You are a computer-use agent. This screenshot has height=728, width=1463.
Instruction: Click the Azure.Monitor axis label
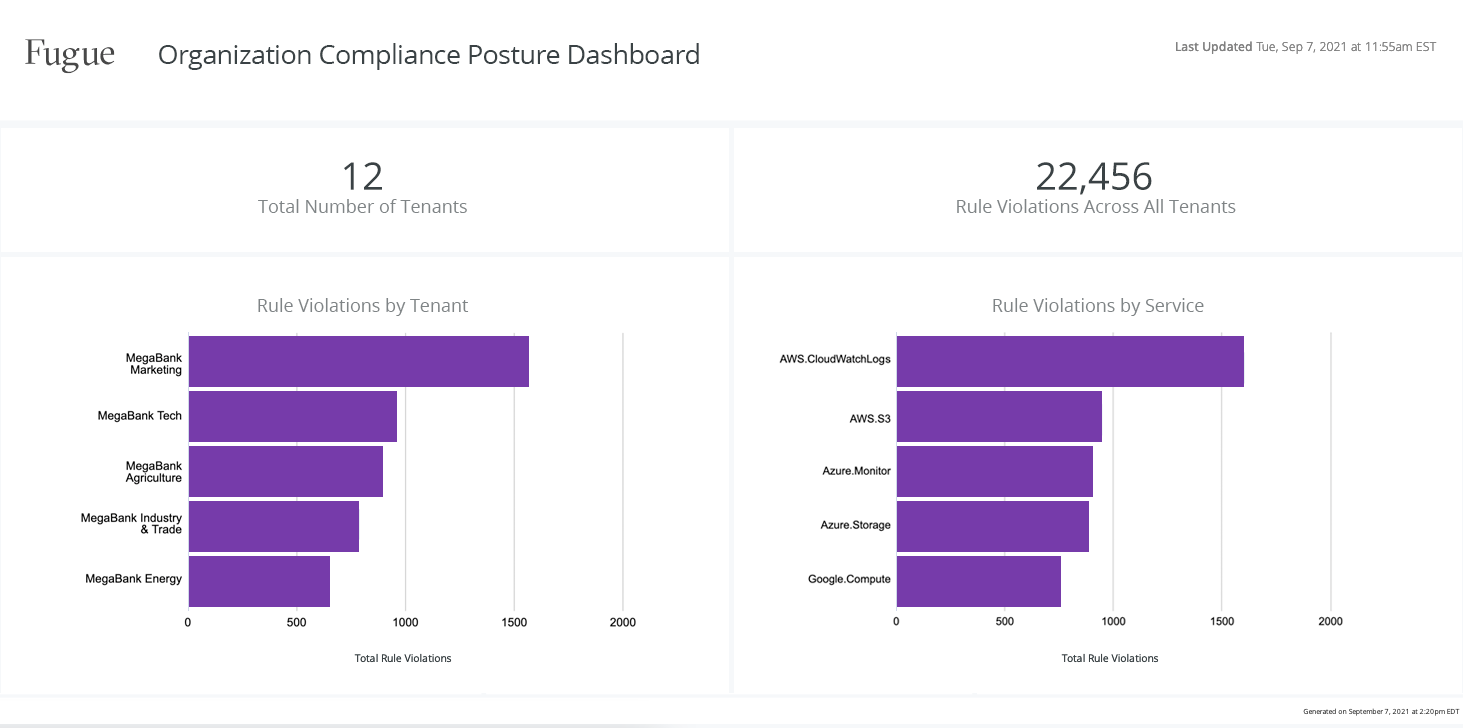(857, 470)
